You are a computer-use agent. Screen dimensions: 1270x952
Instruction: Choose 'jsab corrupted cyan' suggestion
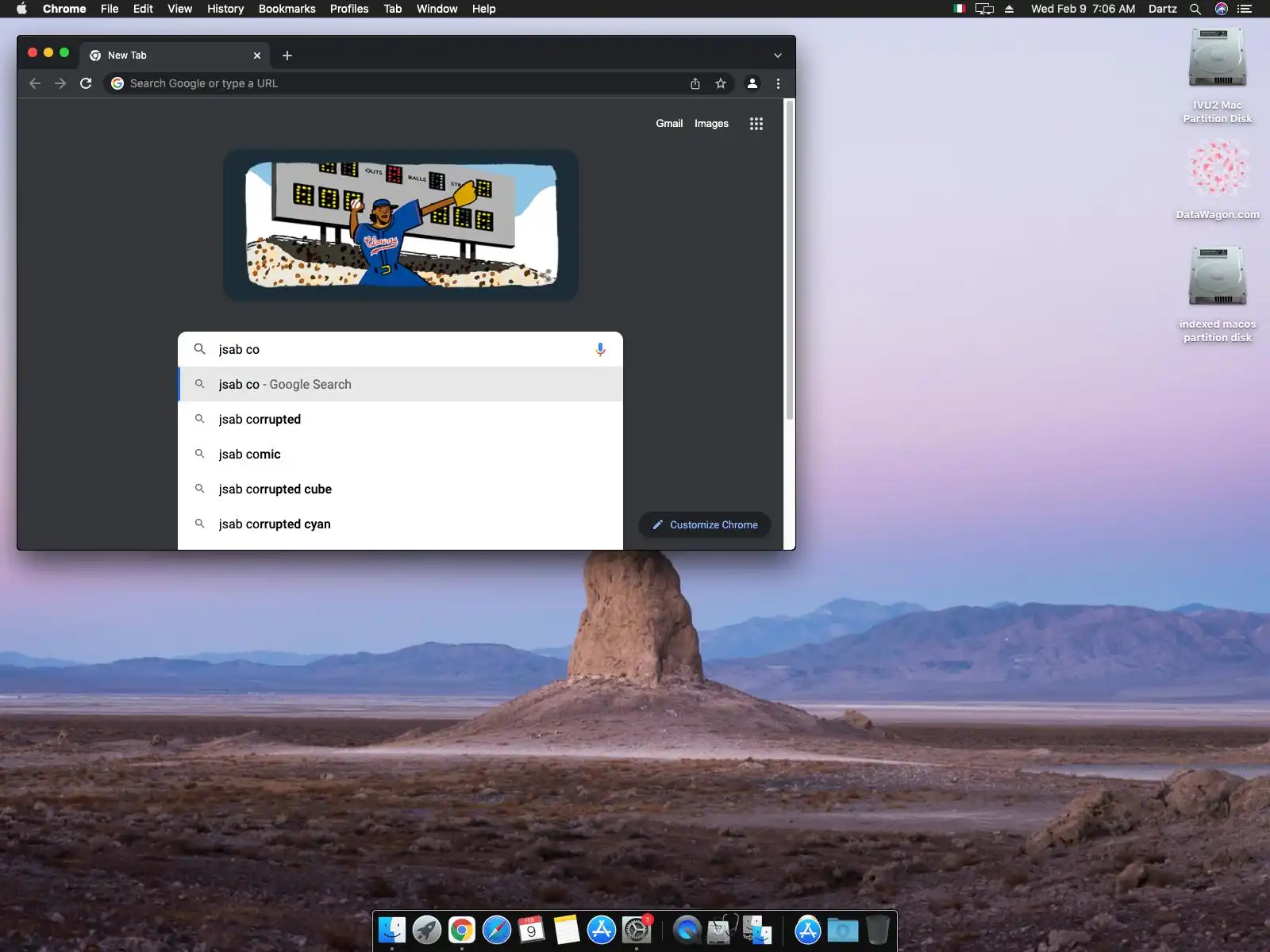pos(400,524)
